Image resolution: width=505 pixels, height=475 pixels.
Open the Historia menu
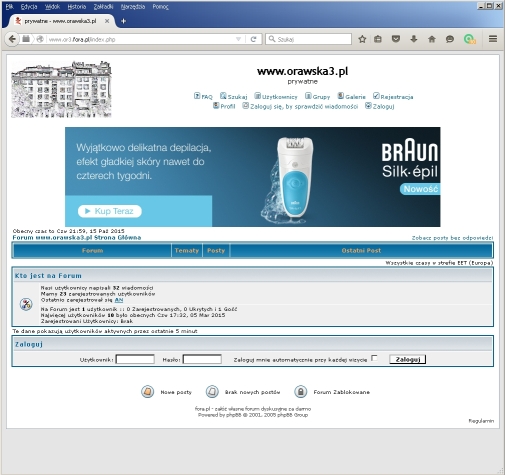(x=77, y=7)
